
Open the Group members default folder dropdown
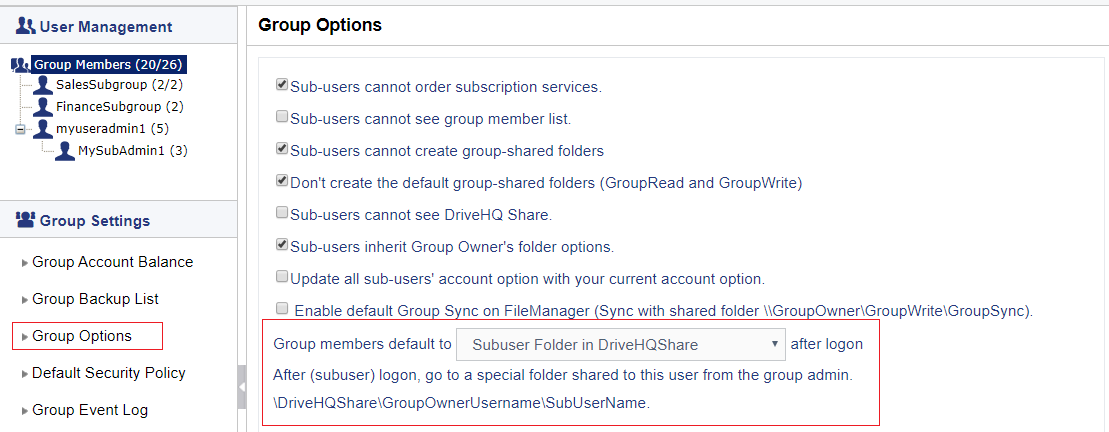620,345
